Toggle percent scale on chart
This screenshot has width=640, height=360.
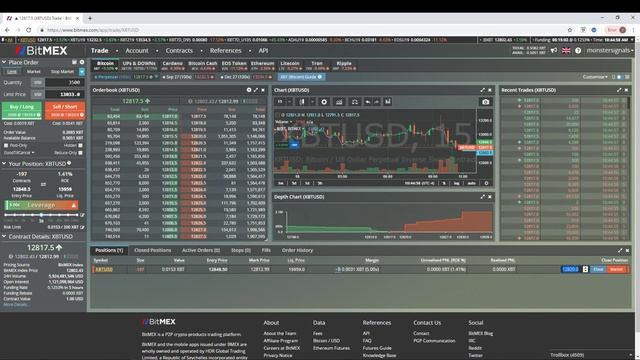pos(444,183)
